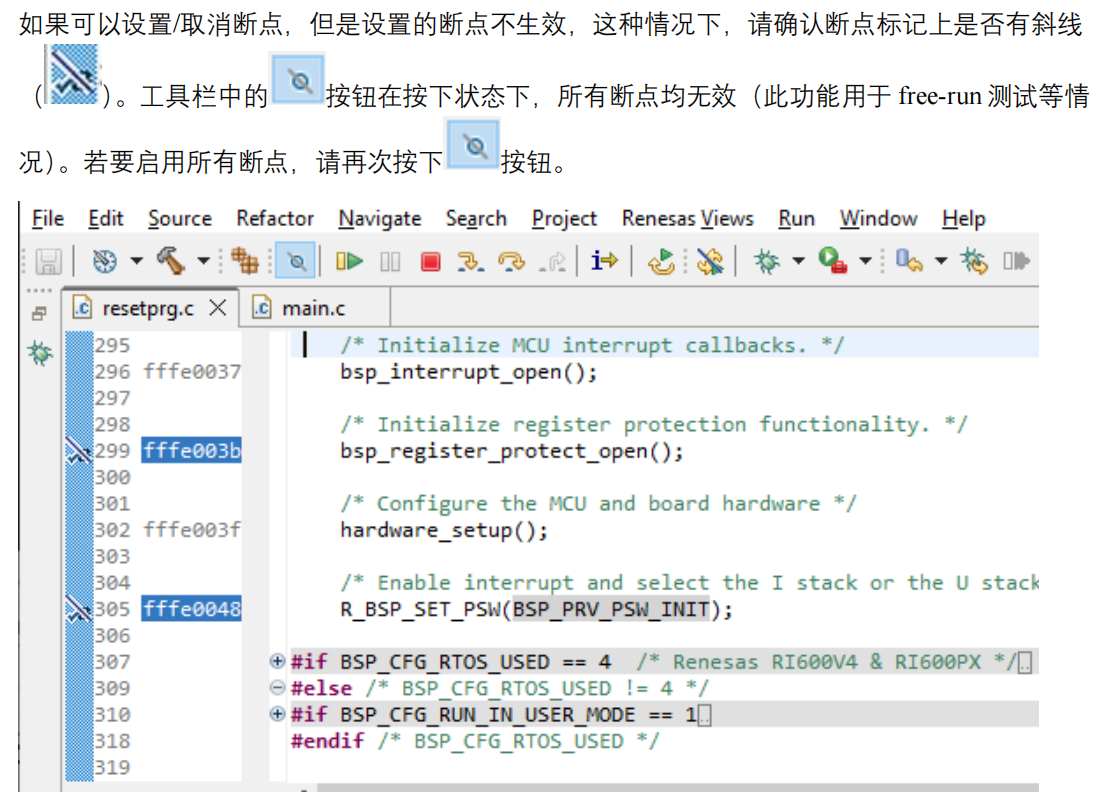The height and width of the screenshot is (804, 1107).
Task: Click the Save disk icon in toolbar
Action: [x=48, y=262]
